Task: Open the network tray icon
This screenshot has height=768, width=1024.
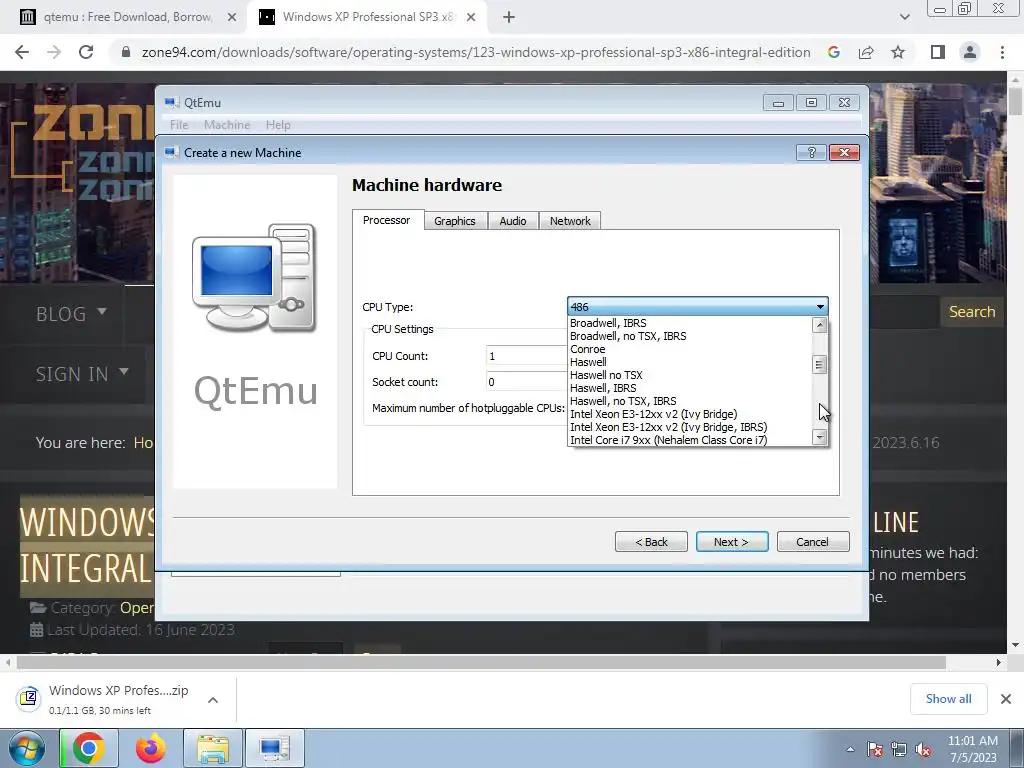Action: (899, 749)
